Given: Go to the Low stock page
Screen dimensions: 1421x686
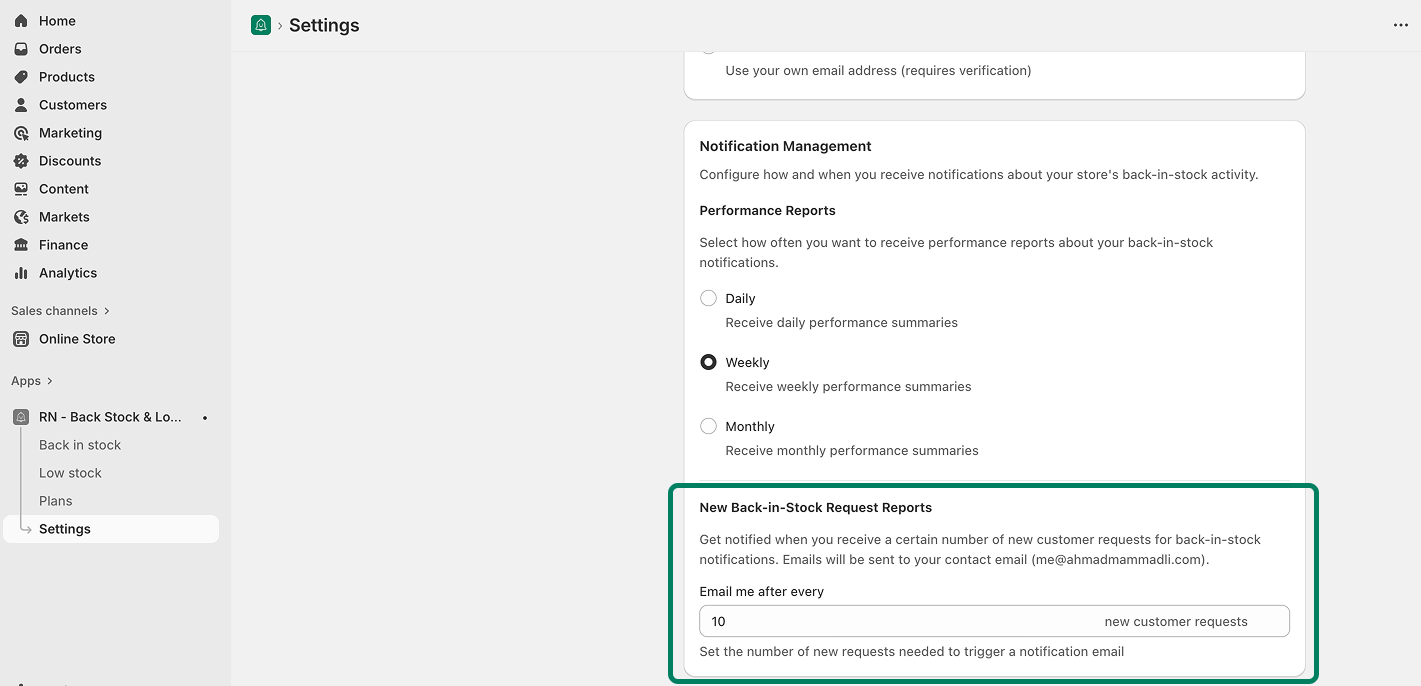Looking at the screenshot, I should point(70,473).
